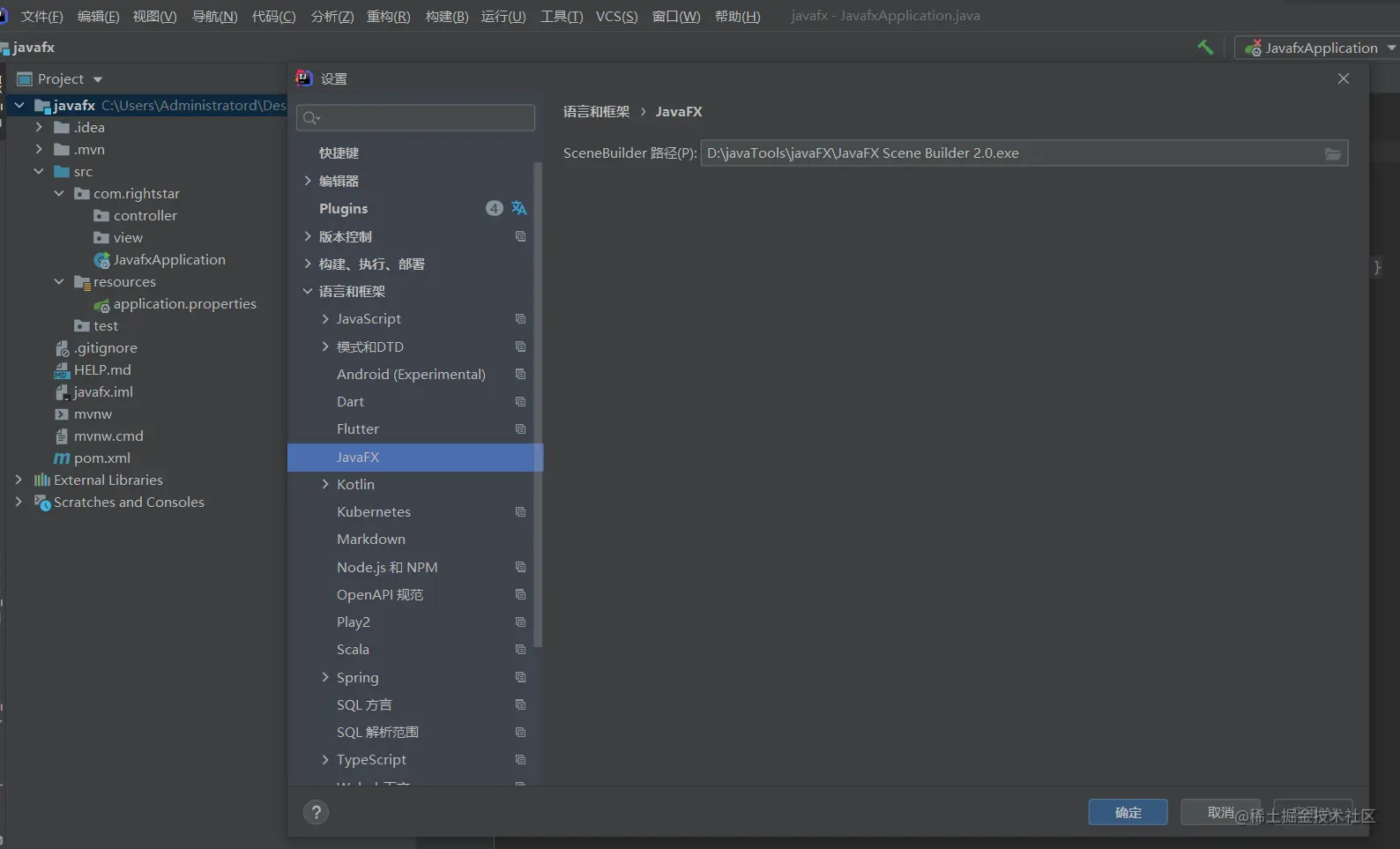
Task: Open the 工具(T) menu
Action: [562, 17]
